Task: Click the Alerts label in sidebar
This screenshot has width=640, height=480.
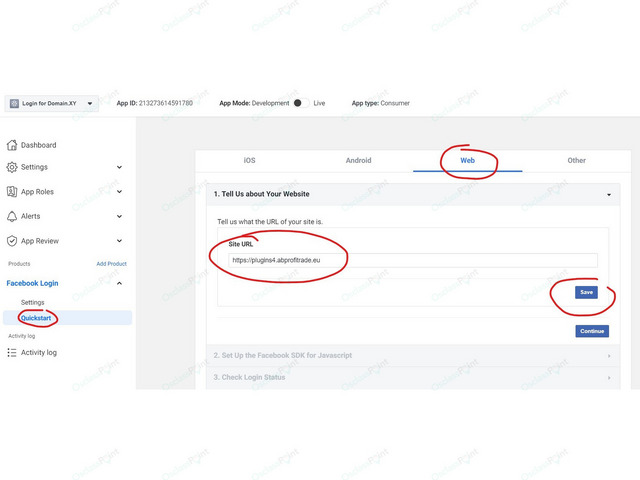Action: (x=31, y=216)
